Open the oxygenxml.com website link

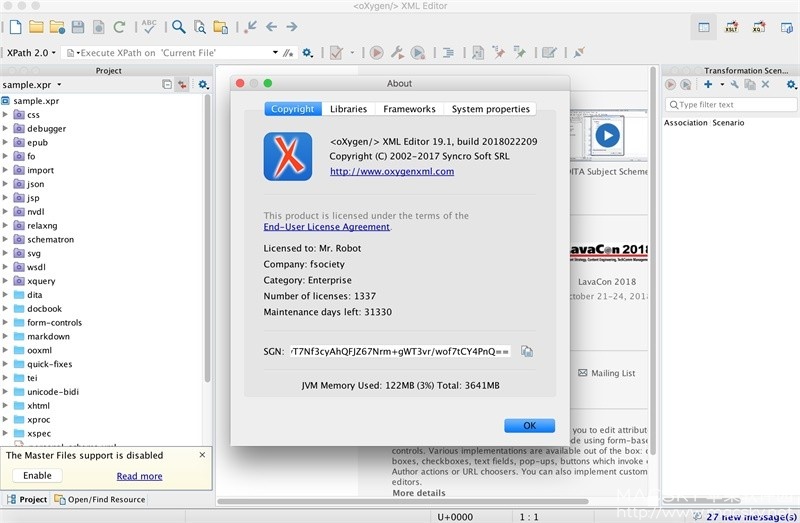pos(392,171)
